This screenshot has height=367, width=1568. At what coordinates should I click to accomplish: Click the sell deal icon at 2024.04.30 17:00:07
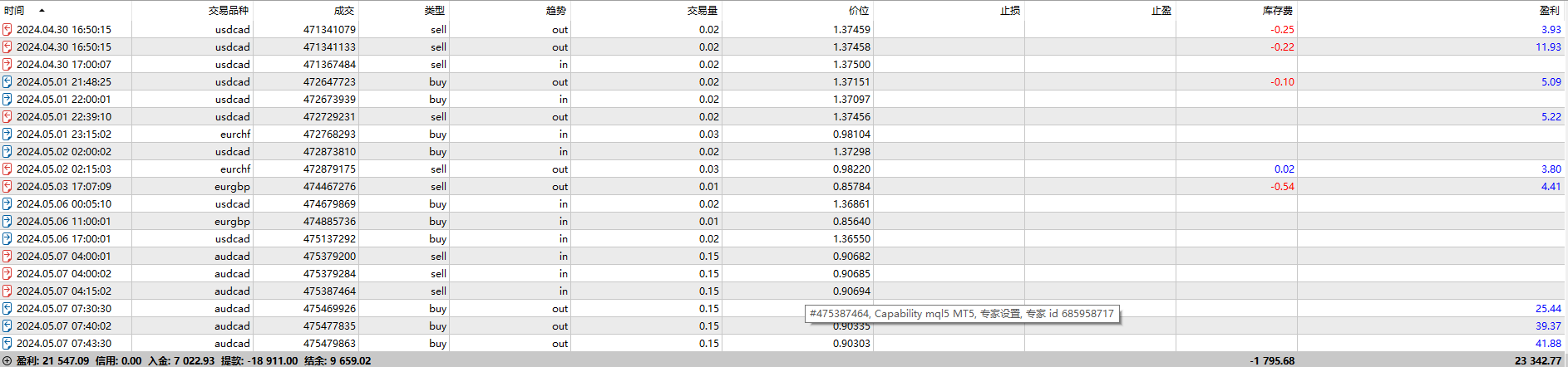coord(7,64)
